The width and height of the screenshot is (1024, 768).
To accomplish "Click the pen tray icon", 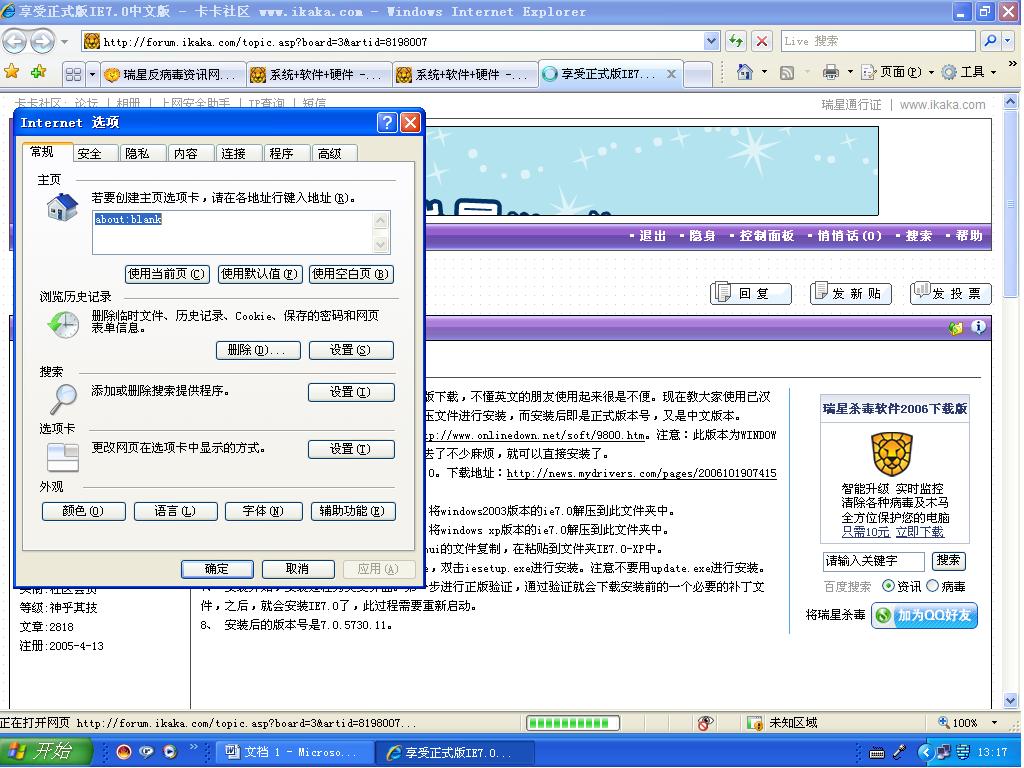I will (900, 752).
